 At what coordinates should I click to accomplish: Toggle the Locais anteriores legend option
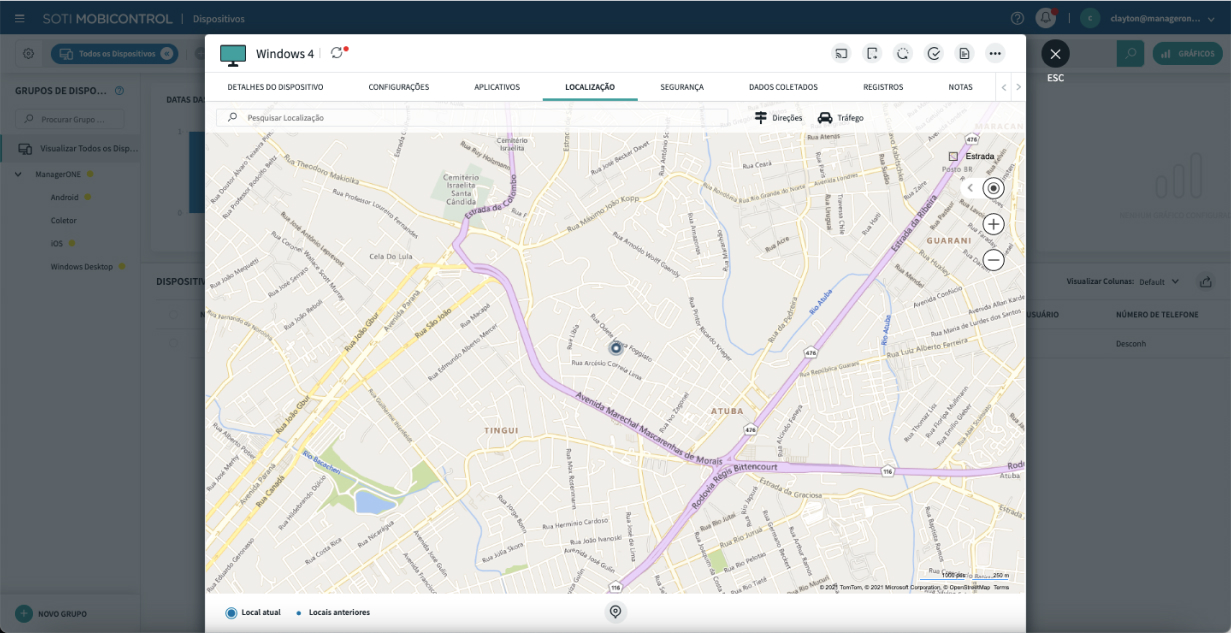click(x=333, y=612)
